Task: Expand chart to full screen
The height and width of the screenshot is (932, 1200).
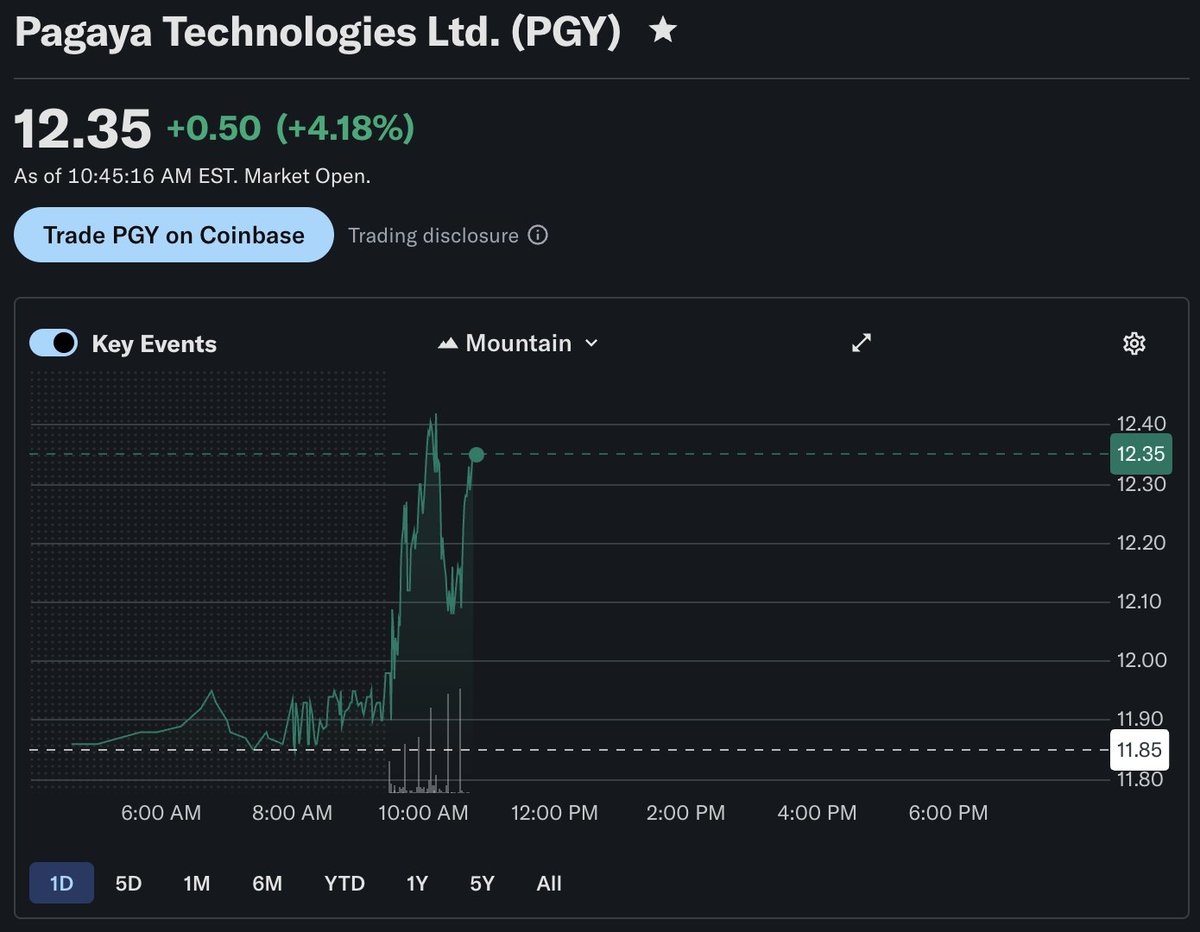Action: (861, 343)
